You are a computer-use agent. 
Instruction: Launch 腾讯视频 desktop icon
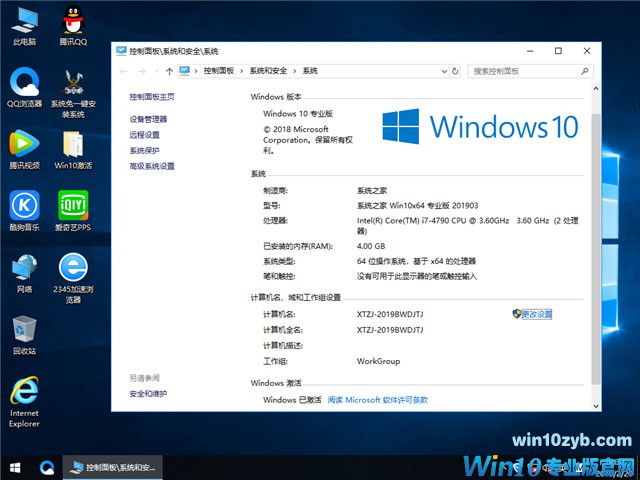pyautogui.click(x=24, y=149)
